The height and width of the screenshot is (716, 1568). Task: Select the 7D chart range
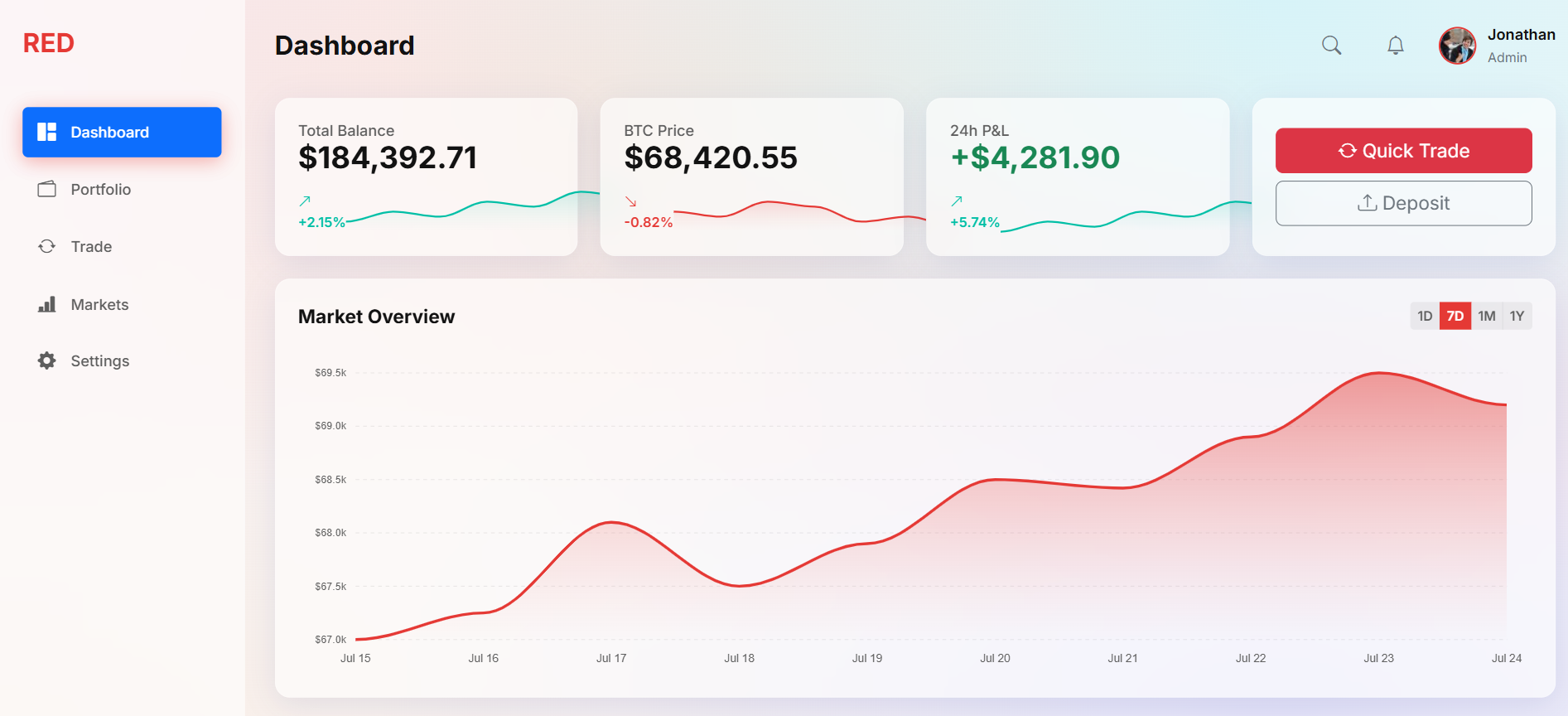point(1455,316)
